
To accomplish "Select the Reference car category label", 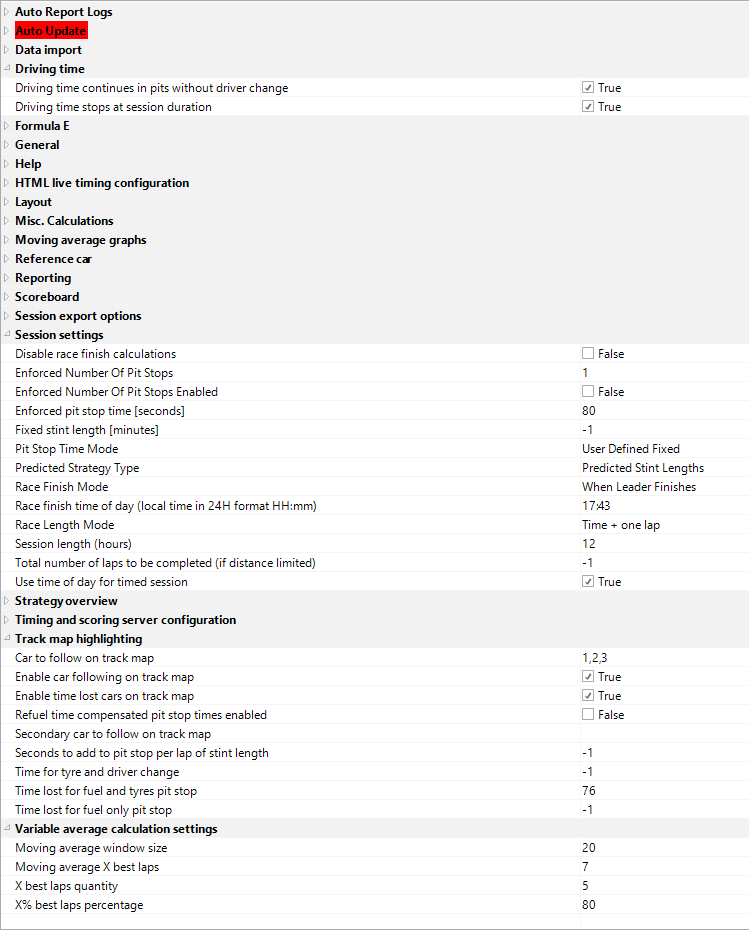I will click(53, 259).
